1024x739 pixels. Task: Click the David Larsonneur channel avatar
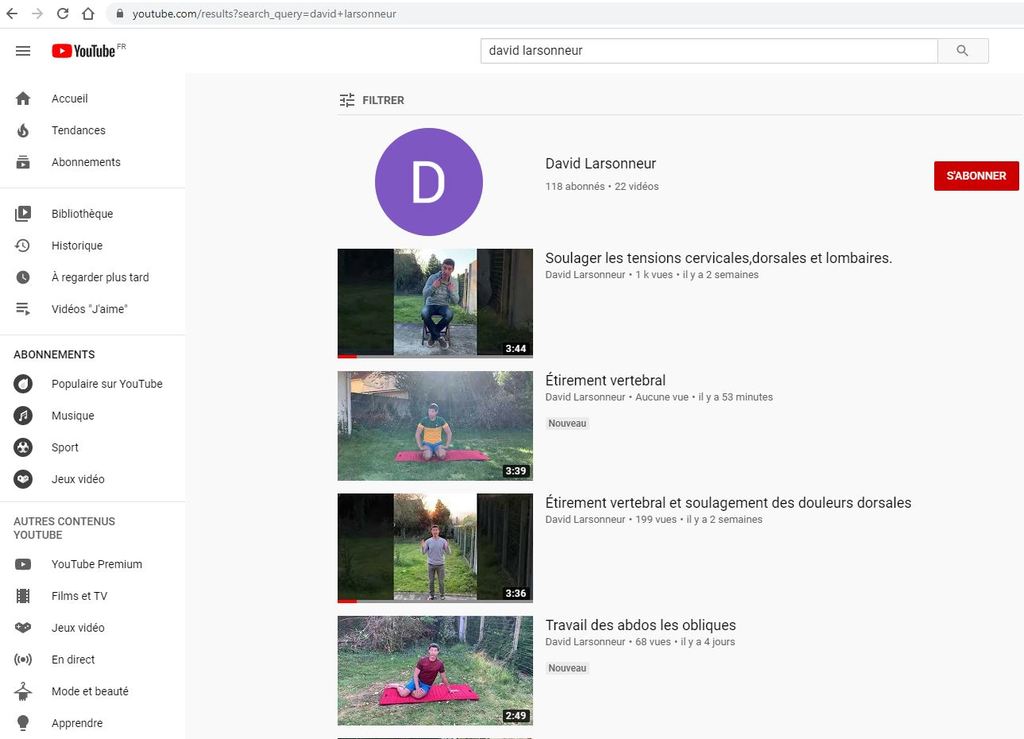pos(428,182)
